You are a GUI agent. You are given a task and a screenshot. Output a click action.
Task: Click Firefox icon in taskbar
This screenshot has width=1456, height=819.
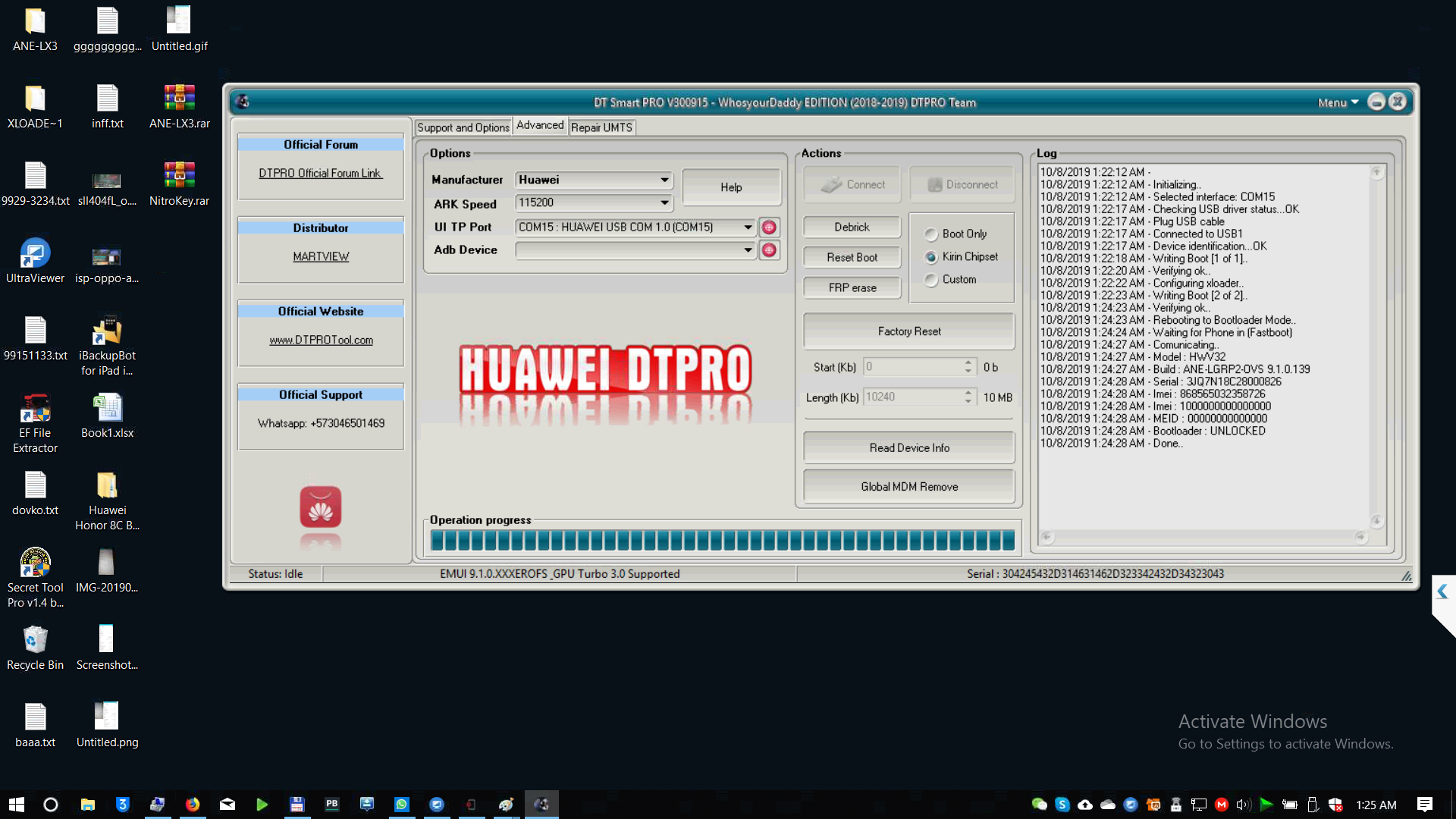193,805
